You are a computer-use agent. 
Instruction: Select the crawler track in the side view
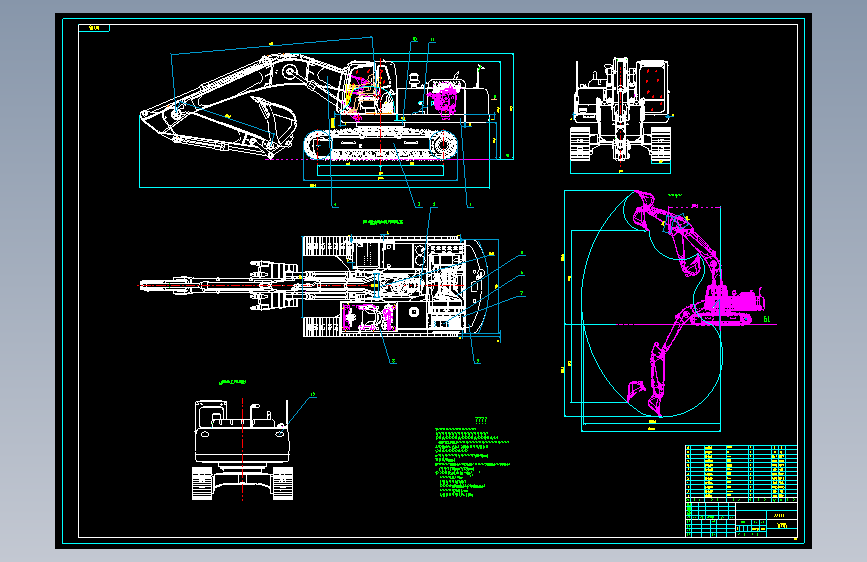pyautogui.click(x=381, y=145)
